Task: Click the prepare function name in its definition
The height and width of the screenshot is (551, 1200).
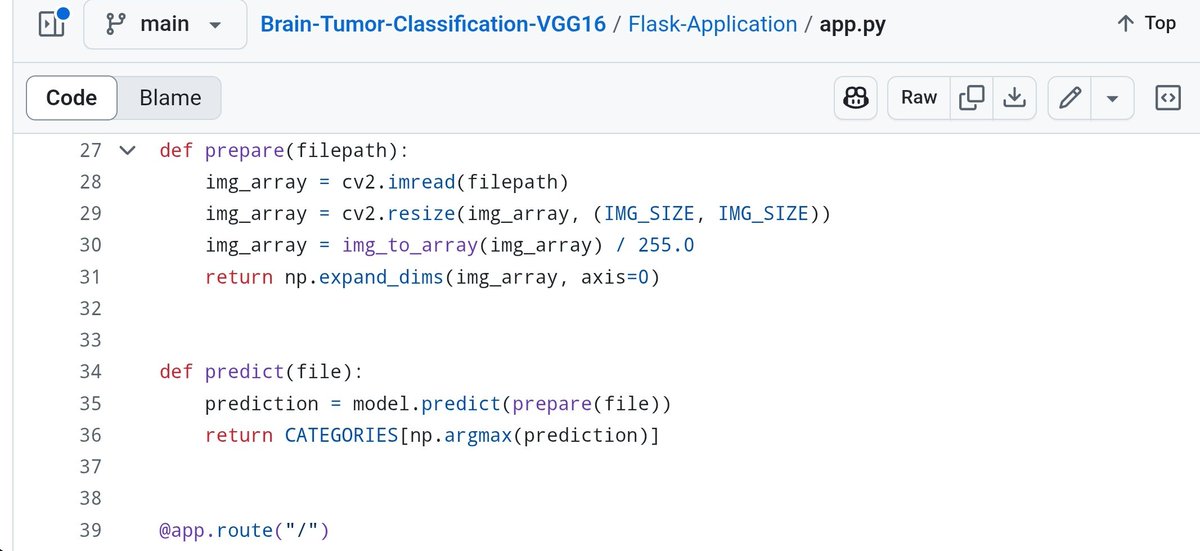Action: (x=244, y=151)
